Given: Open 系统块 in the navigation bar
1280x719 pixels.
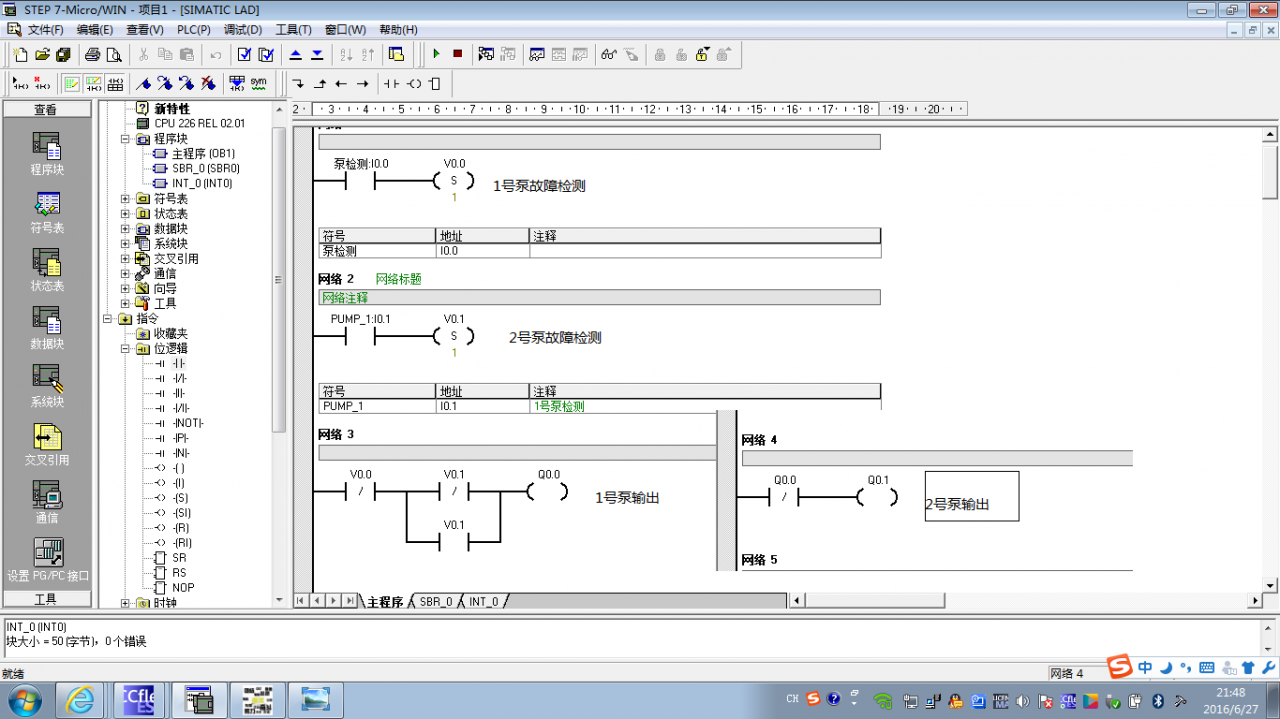Looking at the screenshot, I should [x=47, y=385].
